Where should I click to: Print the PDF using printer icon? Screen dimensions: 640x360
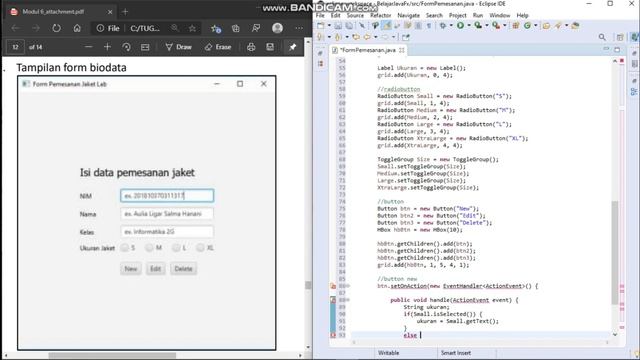tap(251, 47)
